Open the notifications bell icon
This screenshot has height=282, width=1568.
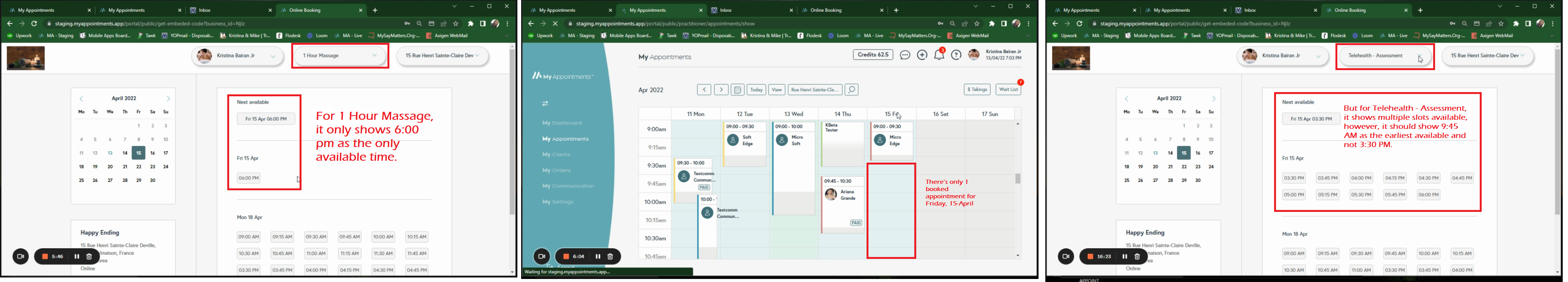point(939,55)
